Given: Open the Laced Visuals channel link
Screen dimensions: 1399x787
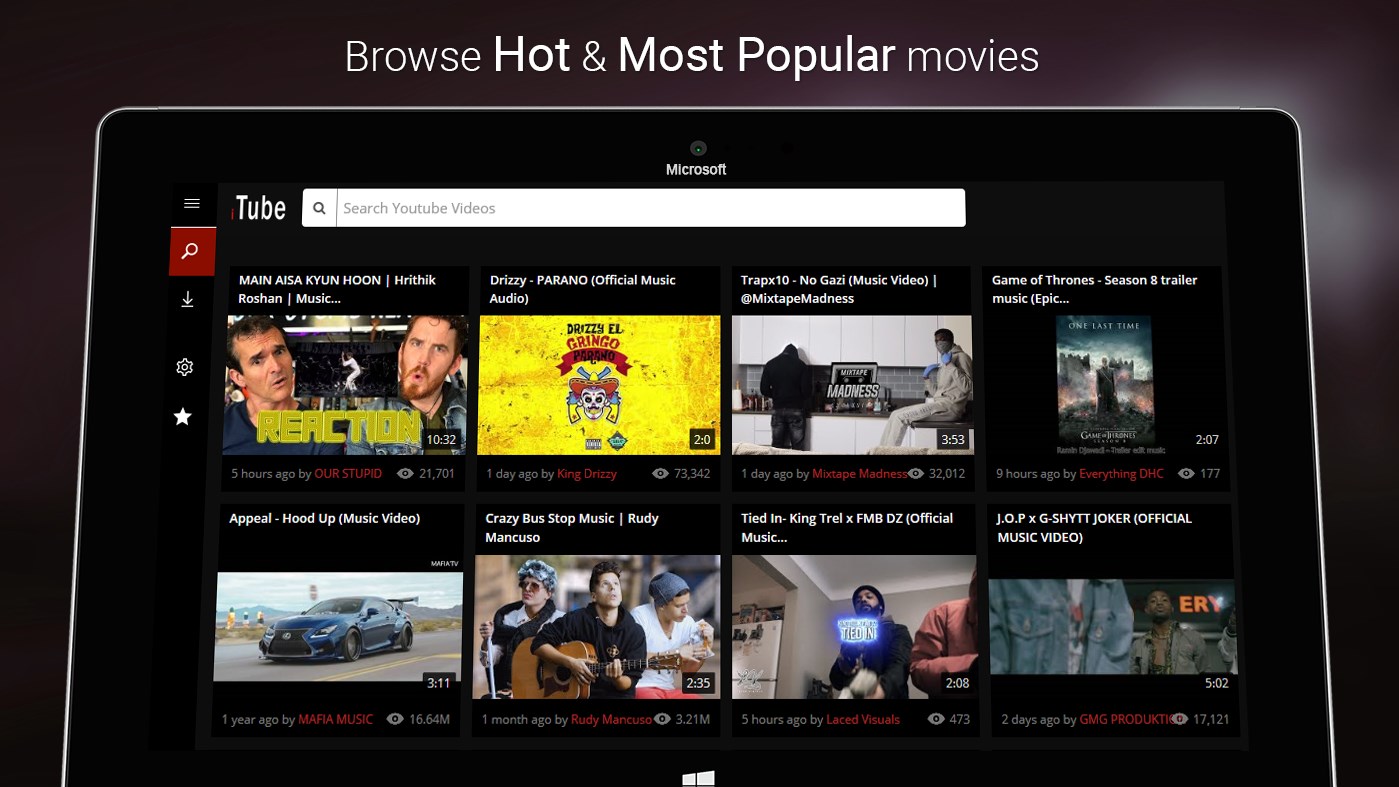Looking at the screenshot, I should tap(863, 719).
